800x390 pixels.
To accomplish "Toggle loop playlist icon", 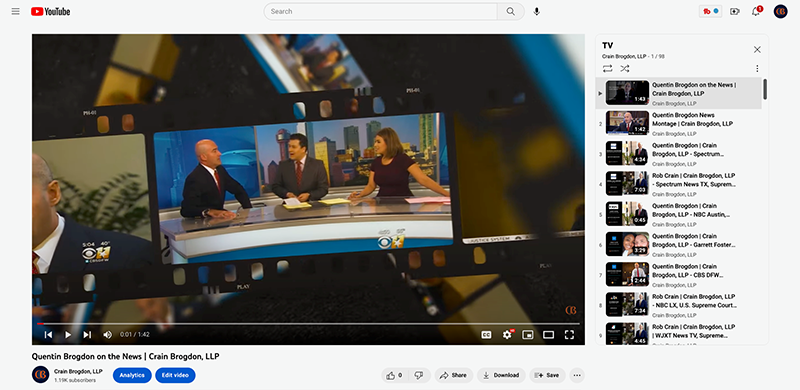I will click(607, 68).
